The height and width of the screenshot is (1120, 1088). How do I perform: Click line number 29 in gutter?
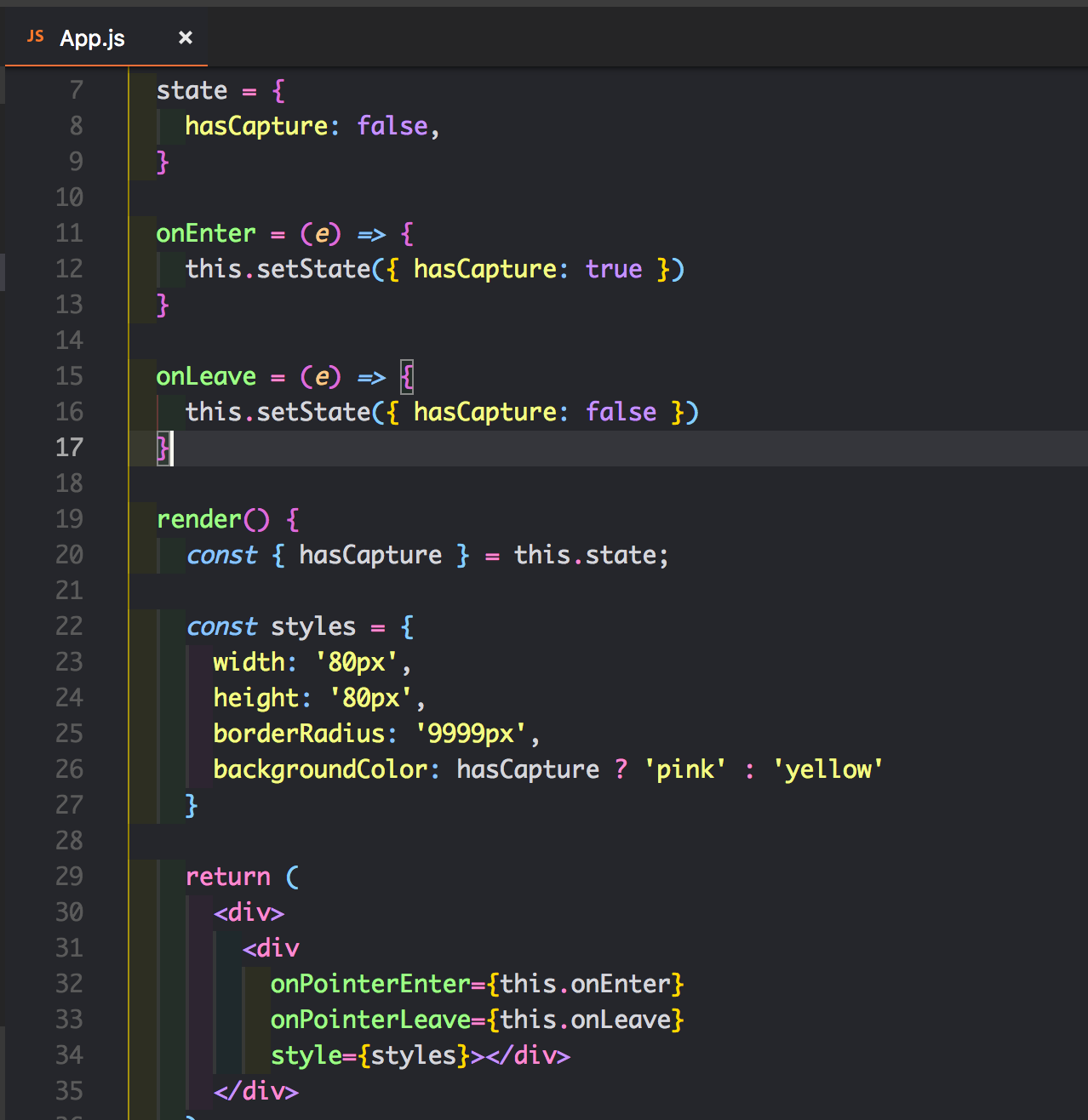70,877
